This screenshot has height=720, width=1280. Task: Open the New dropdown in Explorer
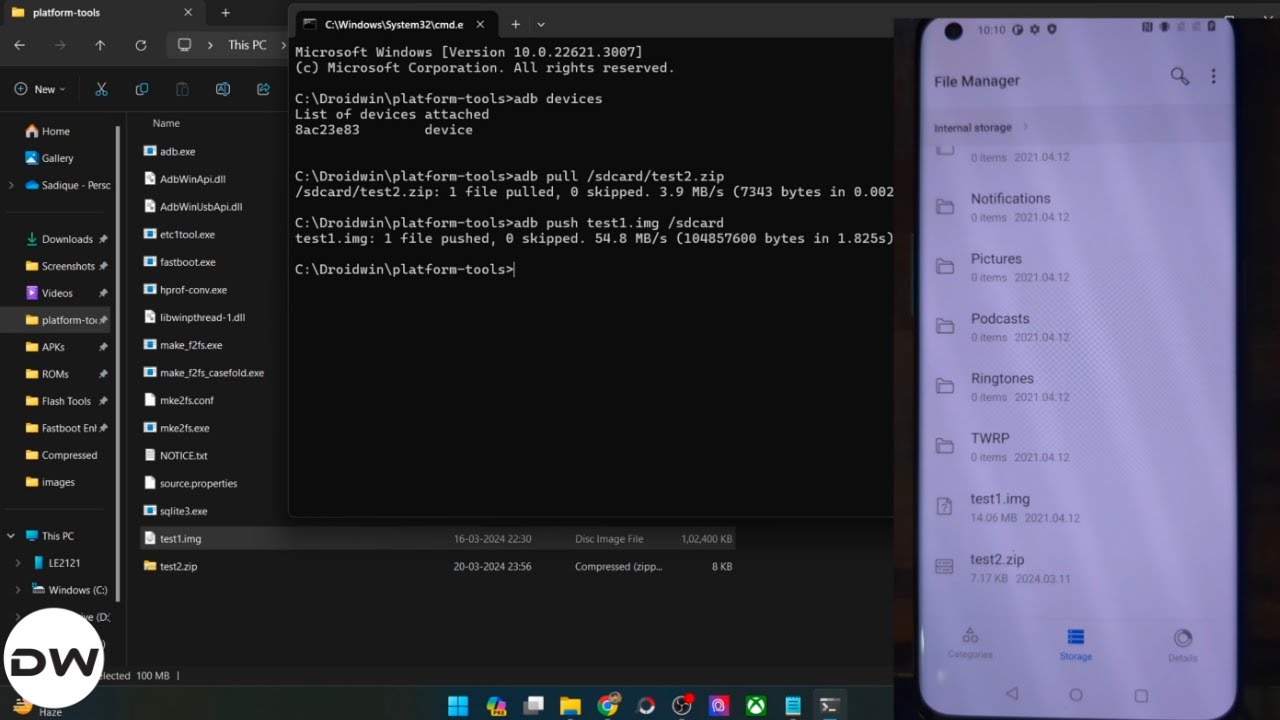(x=40, y=89)
